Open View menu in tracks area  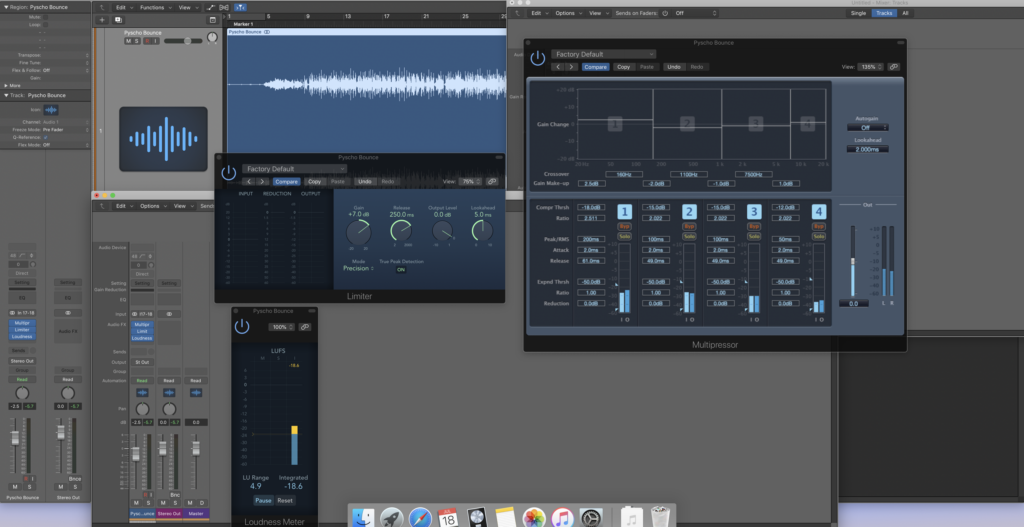[187, 7]
